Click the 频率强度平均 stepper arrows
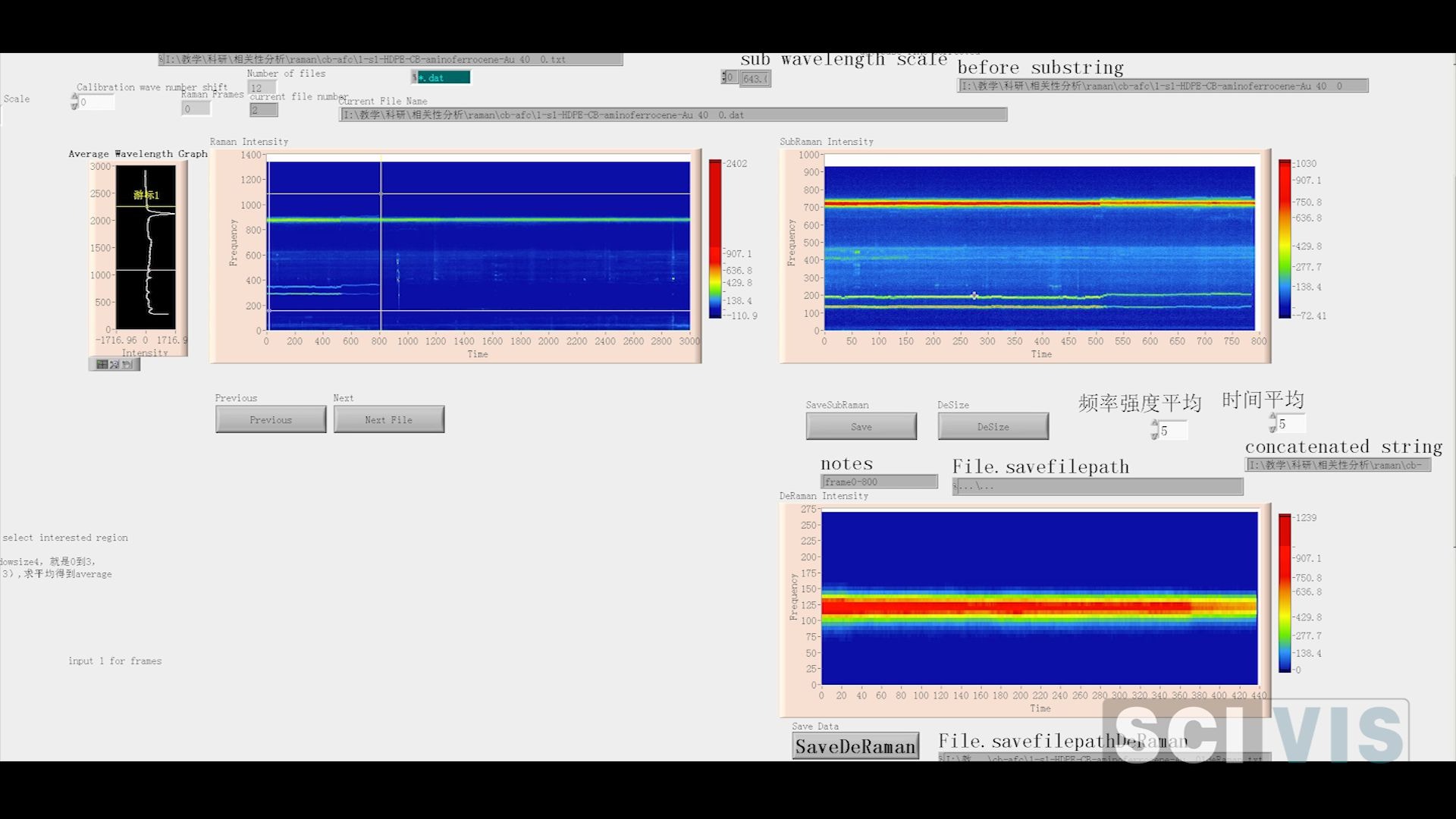This screenshot has height=819, width=1456. (x=1154, y=430)
